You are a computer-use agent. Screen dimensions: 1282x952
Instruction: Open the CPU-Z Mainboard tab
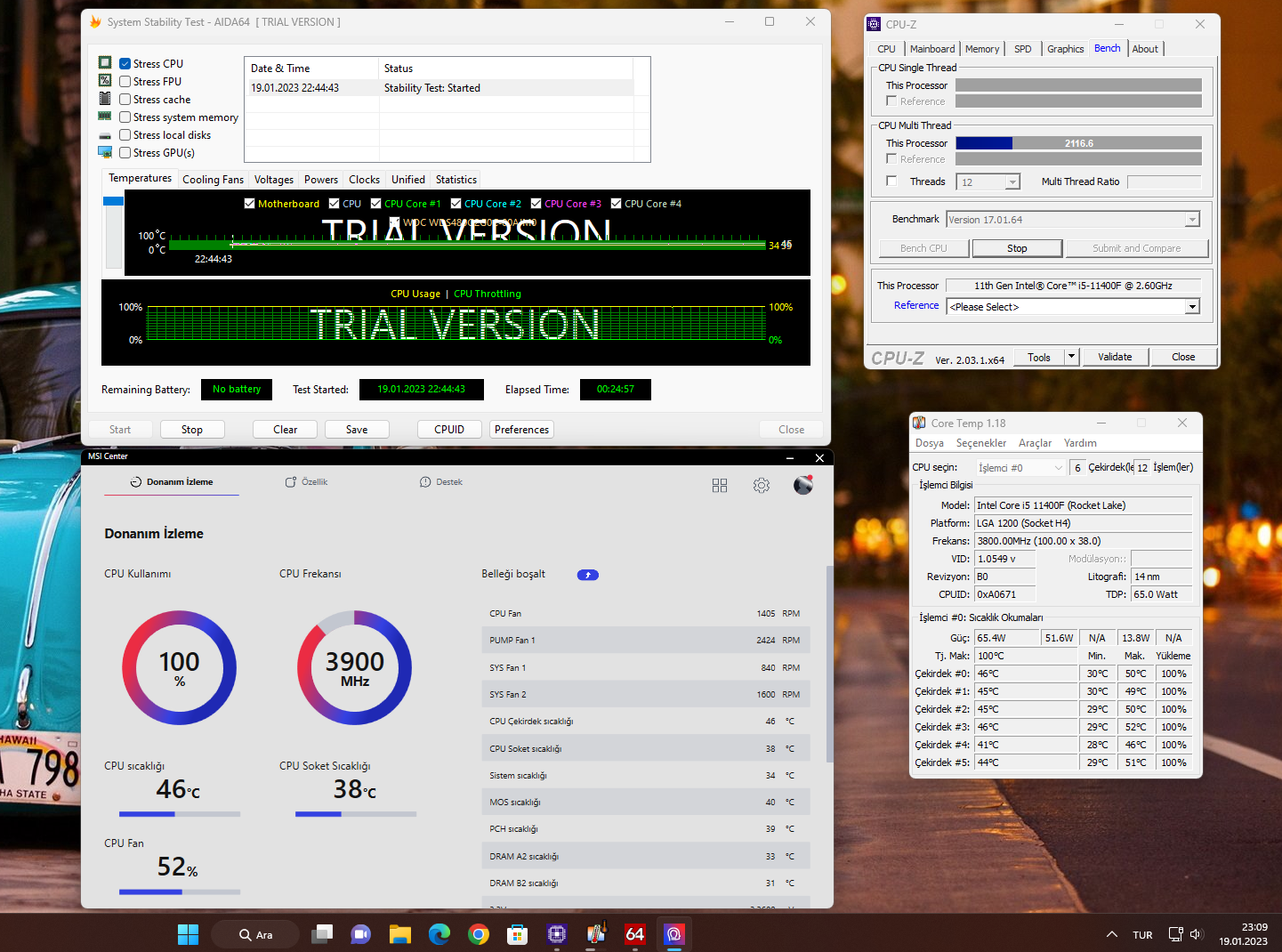(932, 49)
